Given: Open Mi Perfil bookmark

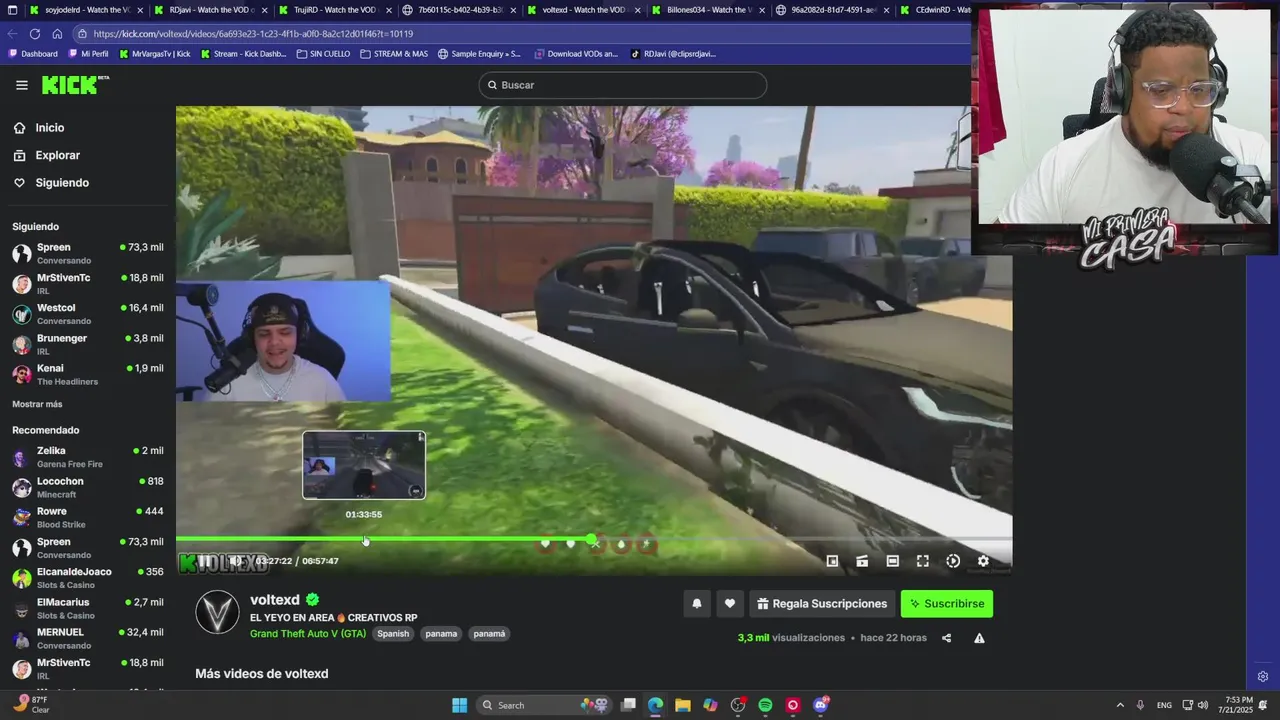Looking at the screenshot, I should [x=88, y=54].
